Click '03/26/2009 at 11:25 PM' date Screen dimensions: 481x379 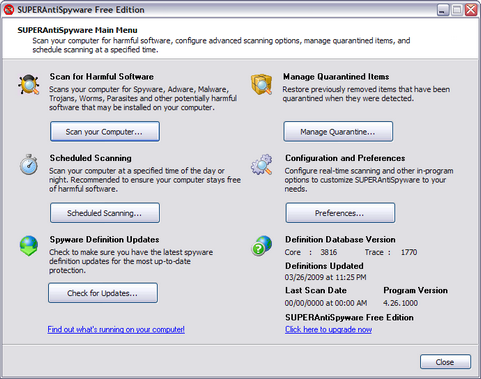(325, 277)
